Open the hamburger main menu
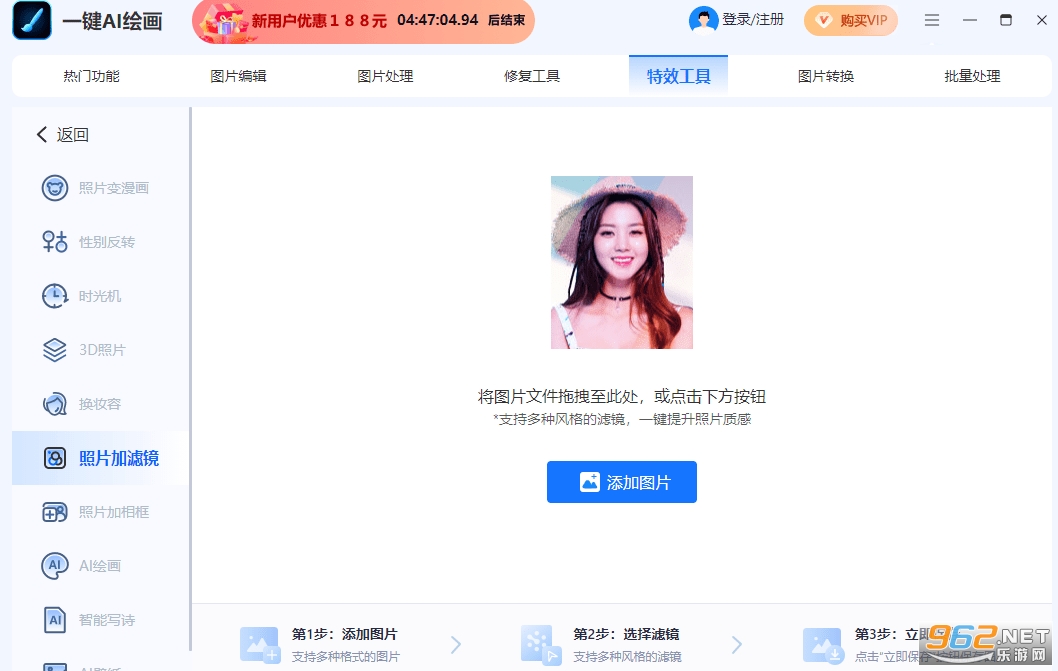This screenshot has width=1058, height=671. pyautogui.click(x=932, y=20)
